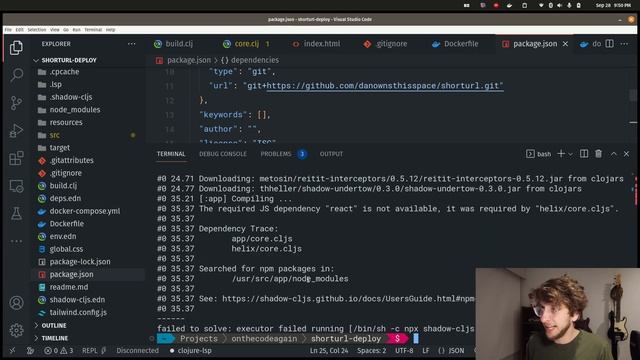
Task: Open the Remote Explorer view
Action: (x=16, y=186)
